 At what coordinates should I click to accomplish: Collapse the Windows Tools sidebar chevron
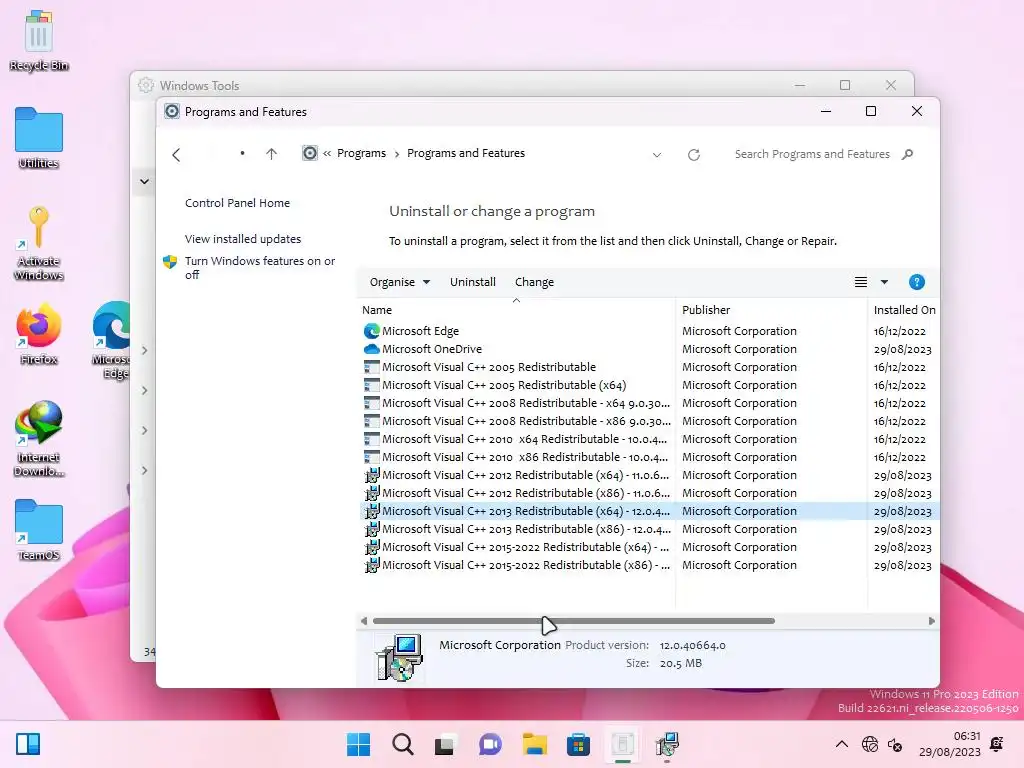pos(144,182)
